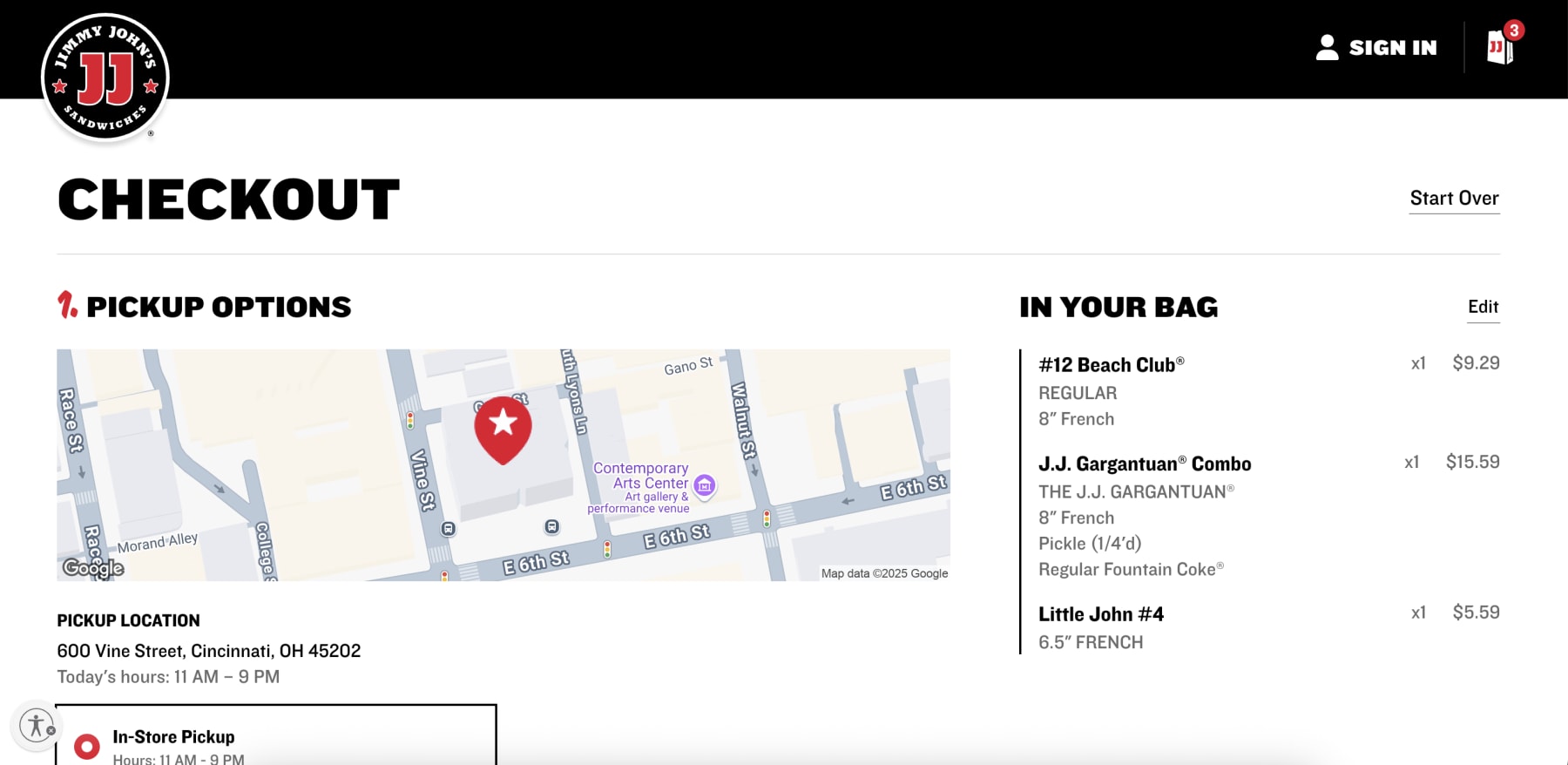Select the In-Store Pickup radio button
The image size is (1568, 765).
pyautogui.click(x=86, y=747)
